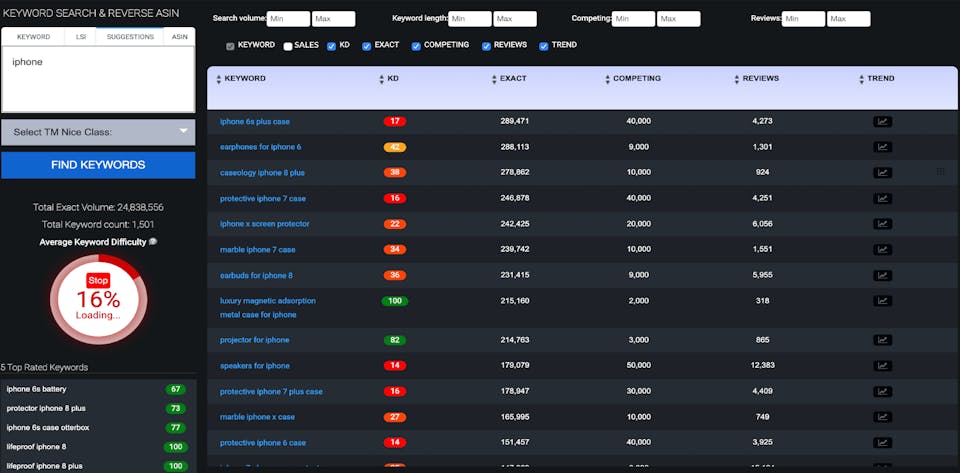The width and height of the screenshot is (960, 473).
Task: Click the Search volume Max field
Action: click(x=334, y=19)
